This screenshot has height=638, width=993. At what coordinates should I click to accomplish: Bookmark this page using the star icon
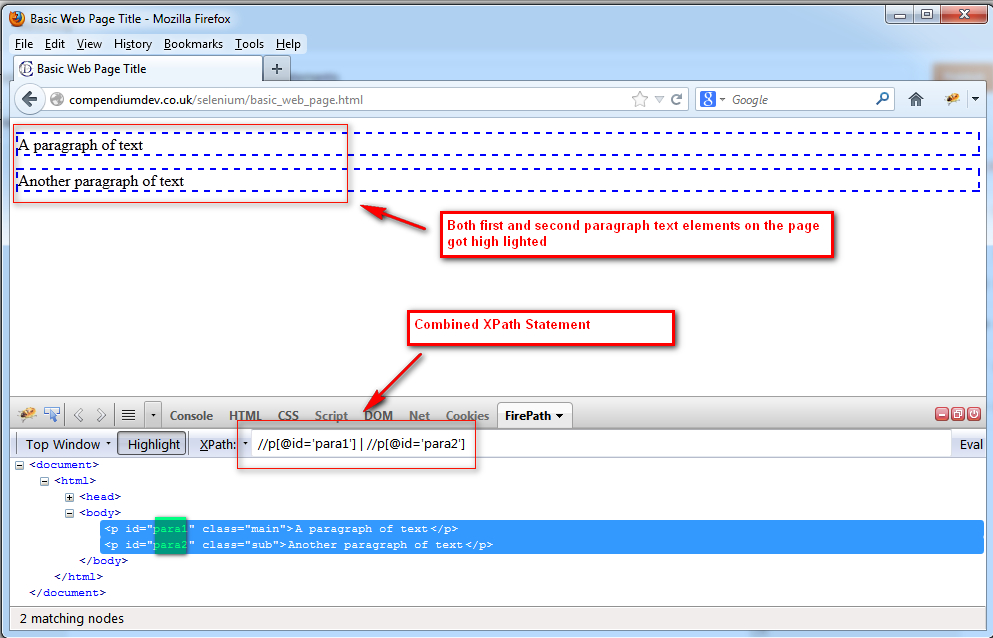coord(638,98)
